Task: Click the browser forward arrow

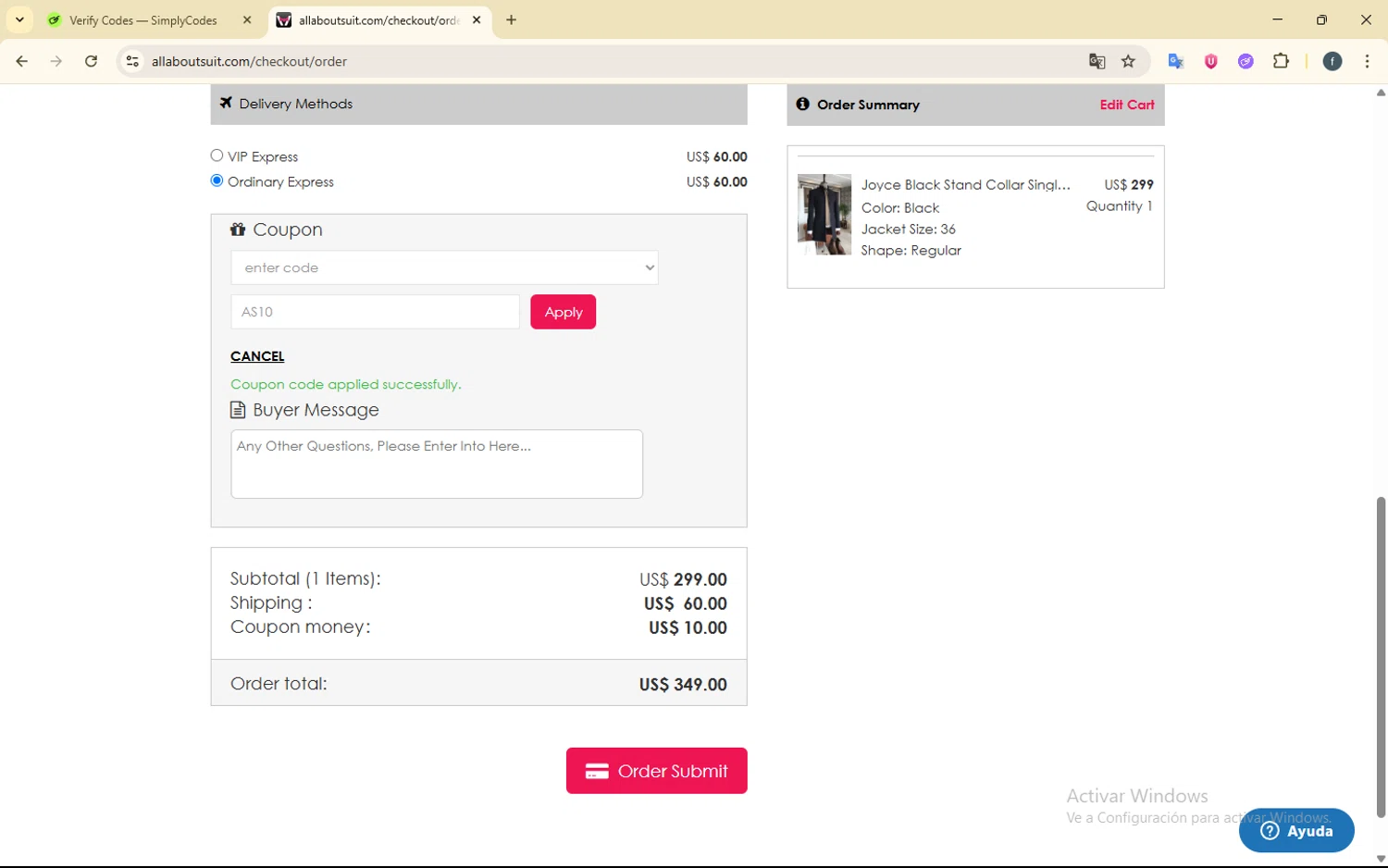Action: click(x=56, y=61)
